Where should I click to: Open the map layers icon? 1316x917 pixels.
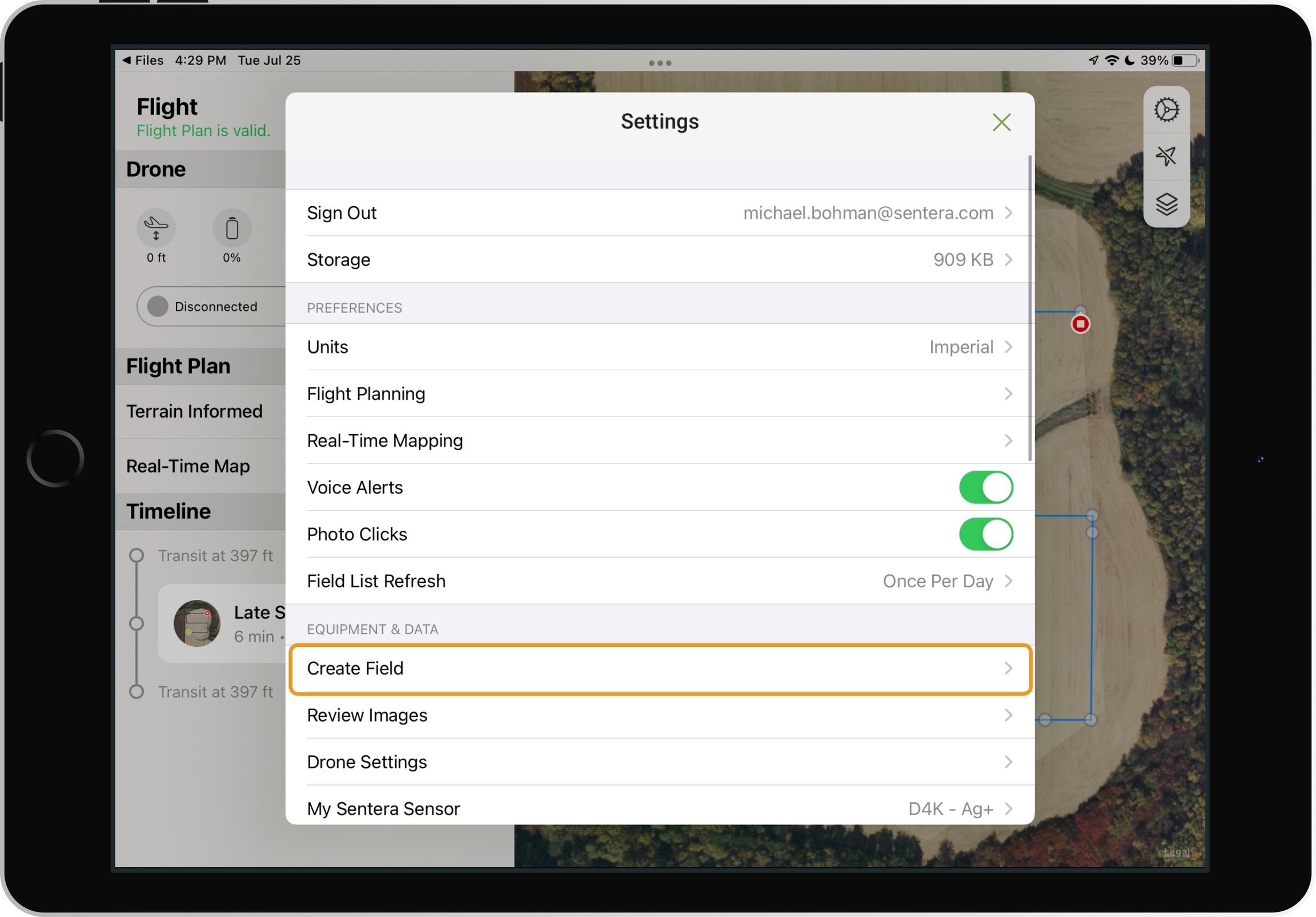point(1166,203)
